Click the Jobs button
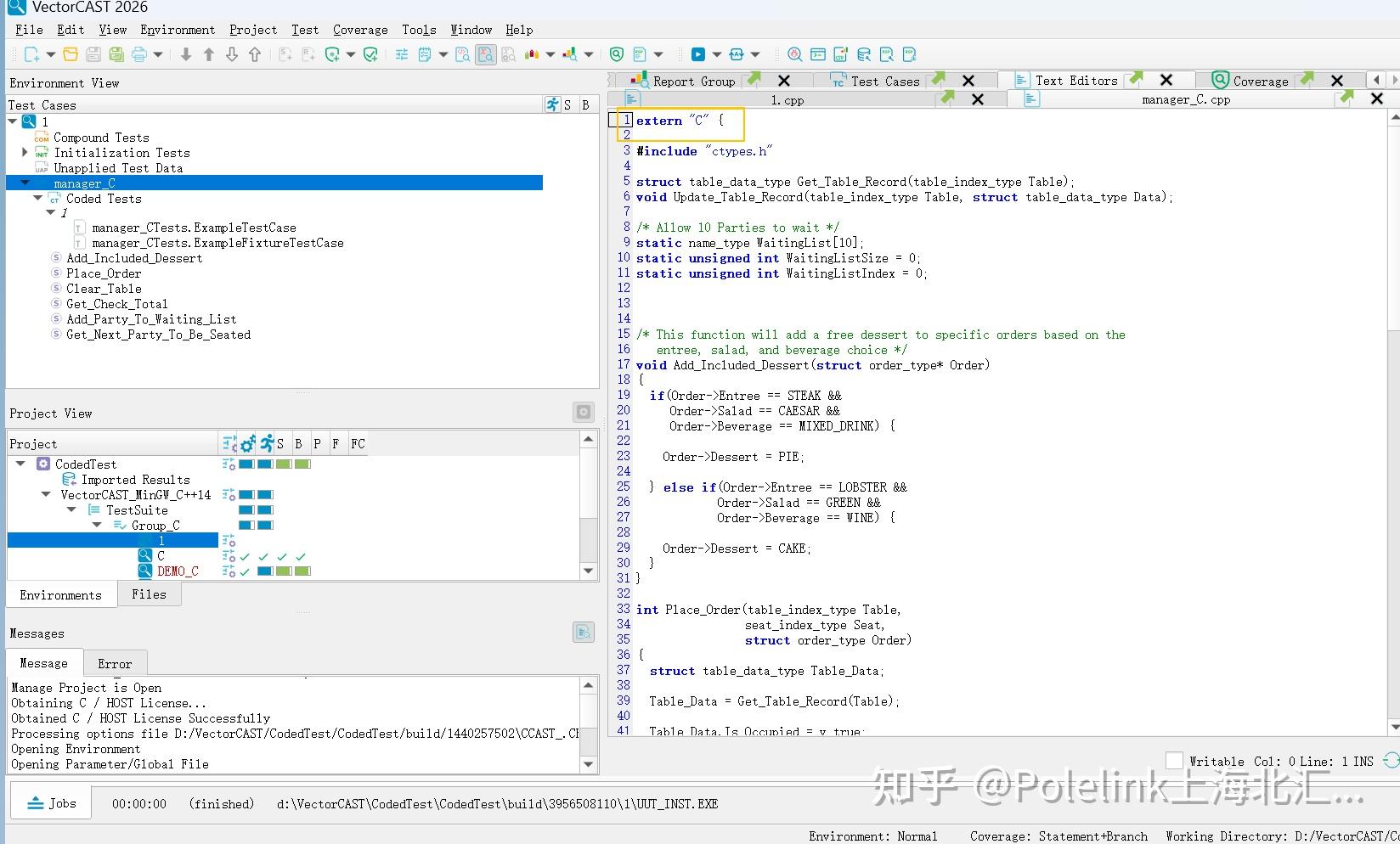Screen dimensions: 1400x844 coord(51,802)
